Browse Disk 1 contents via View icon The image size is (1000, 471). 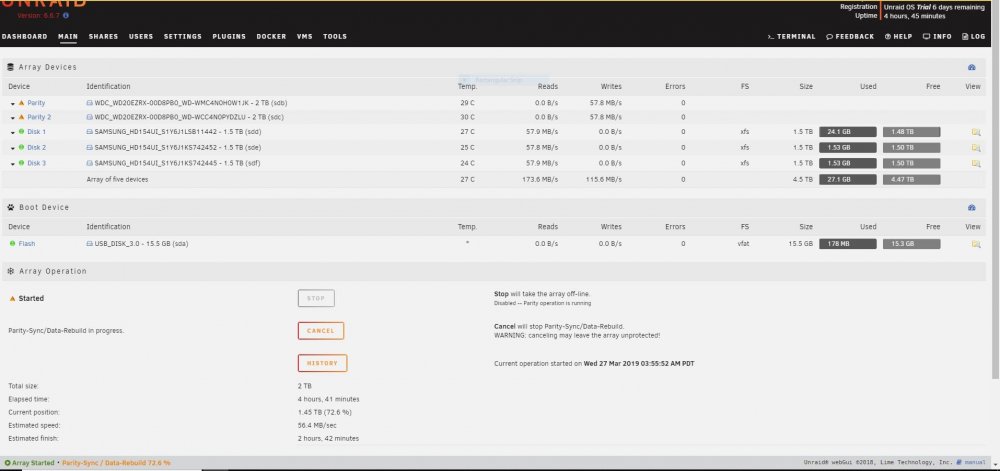(976, 133)
